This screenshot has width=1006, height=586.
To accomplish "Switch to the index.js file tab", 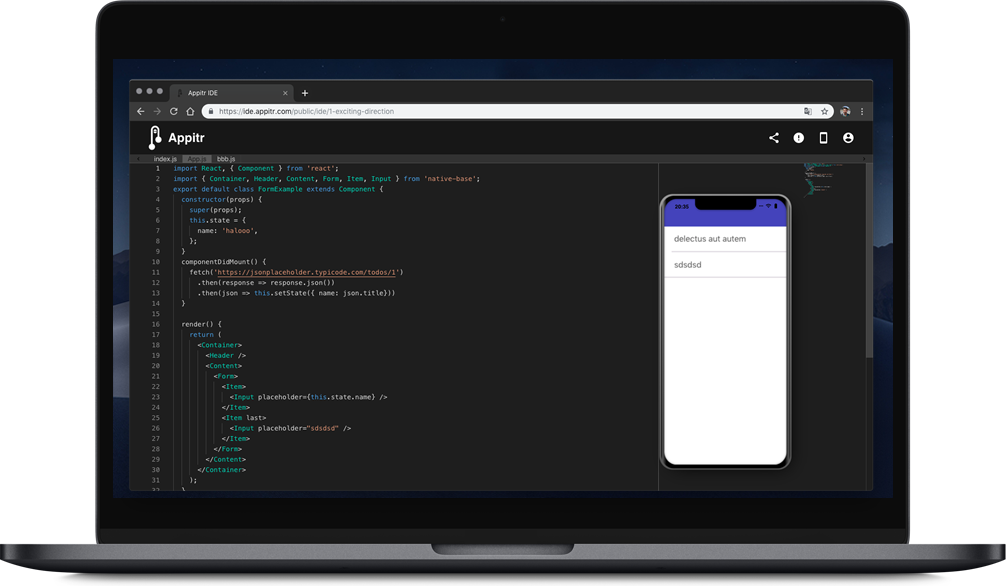I will click(x=165, y=159).
